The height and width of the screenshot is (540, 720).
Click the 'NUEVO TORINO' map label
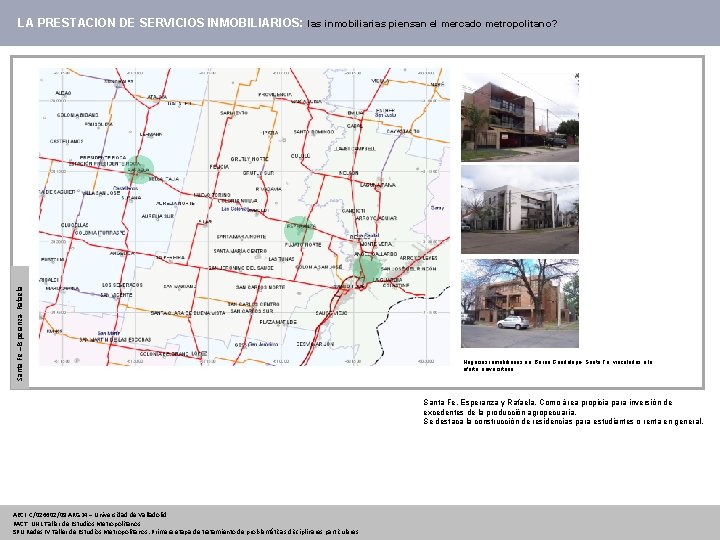click(x=212, y=195)
